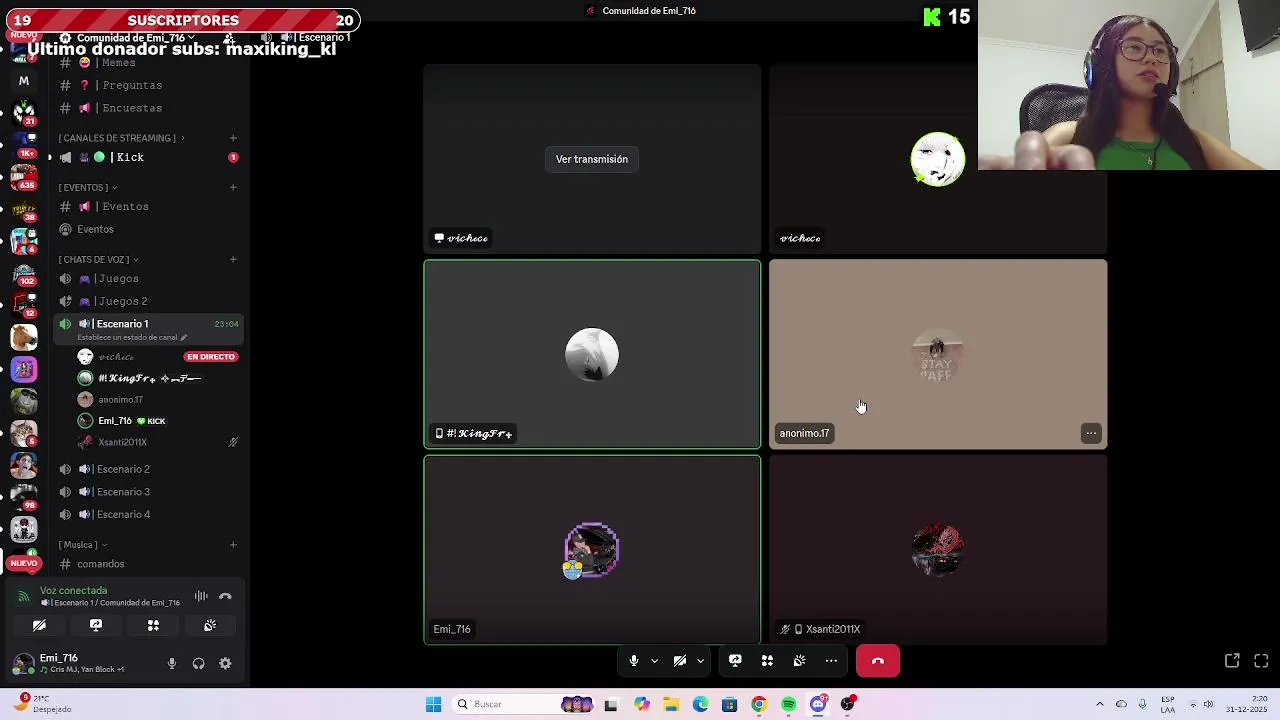The image size is (1280, 720).
Task: Add channel to CHATS DE VOZ
Action: pyautogui.click(x=233, y=260)
